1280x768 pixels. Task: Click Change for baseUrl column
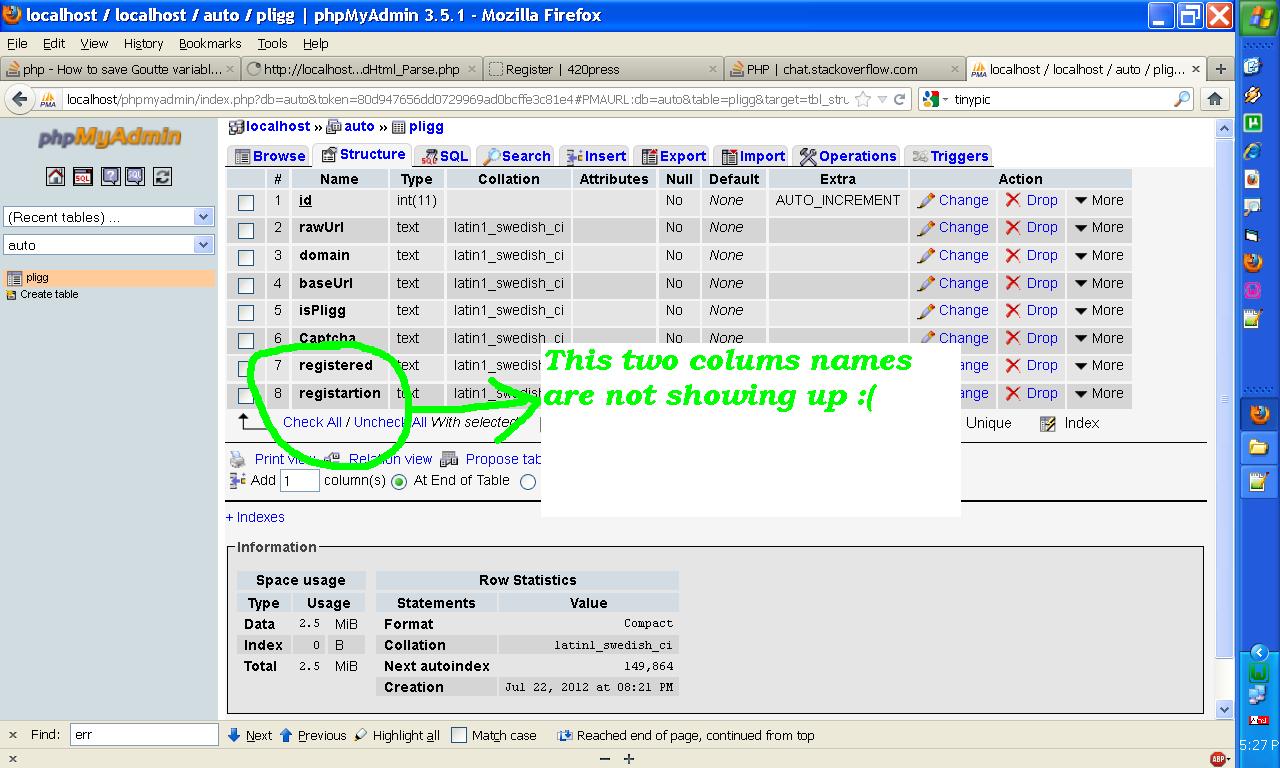953,283
